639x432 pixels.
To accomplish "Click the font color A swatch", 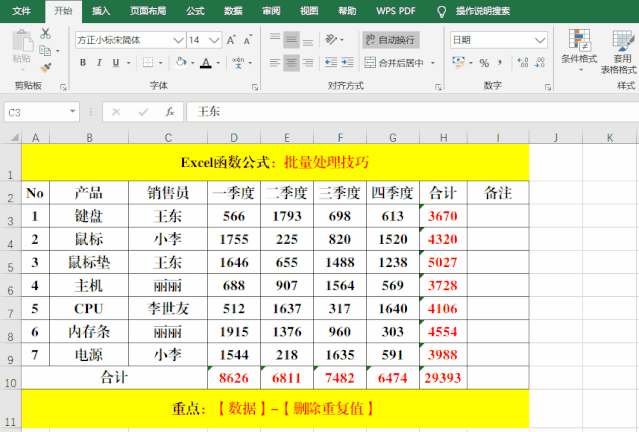I will click(x=205, y=63).
